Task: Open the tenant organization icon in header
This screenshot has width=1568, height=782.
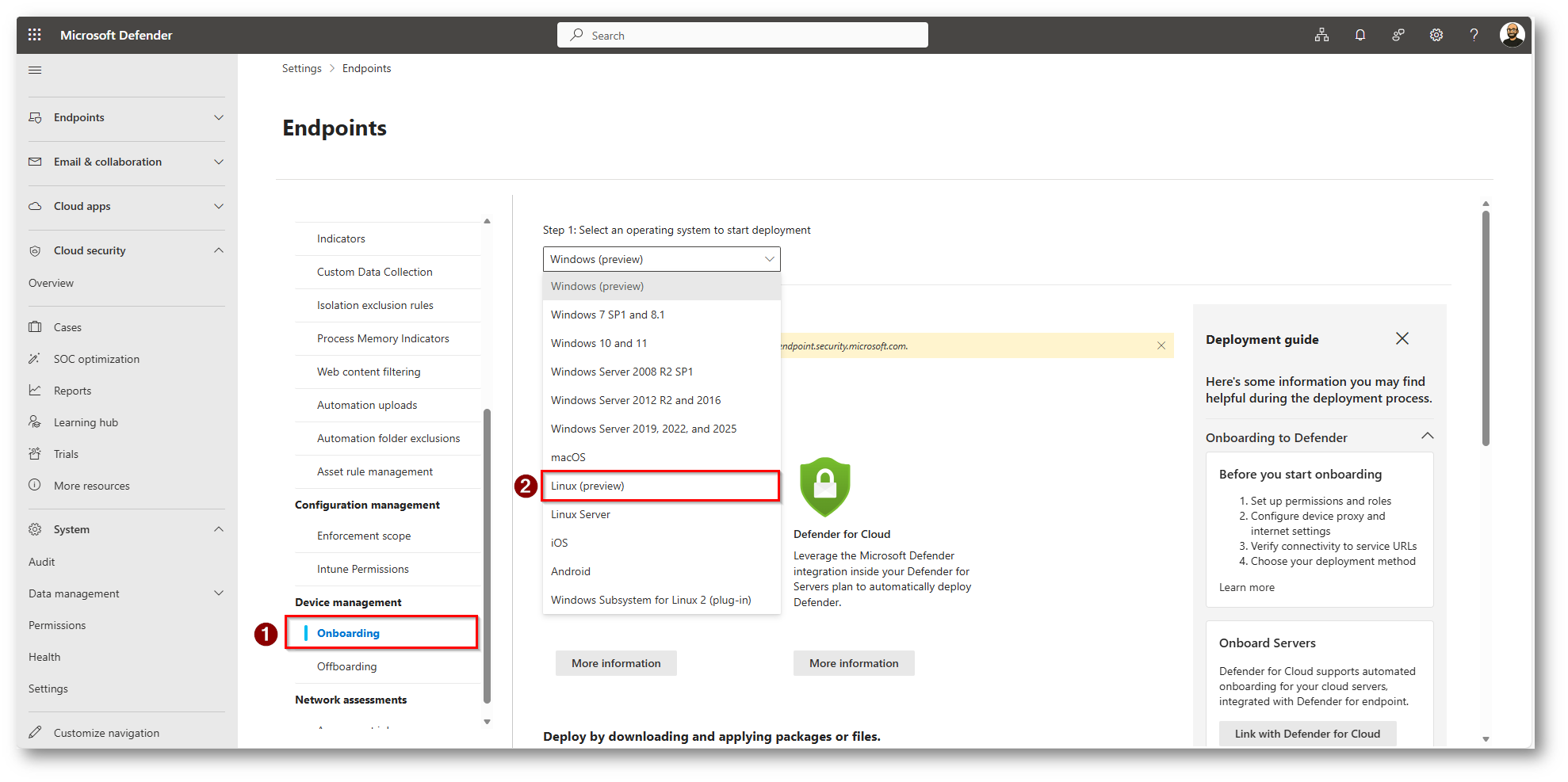Action: (x=1321, y=35)
